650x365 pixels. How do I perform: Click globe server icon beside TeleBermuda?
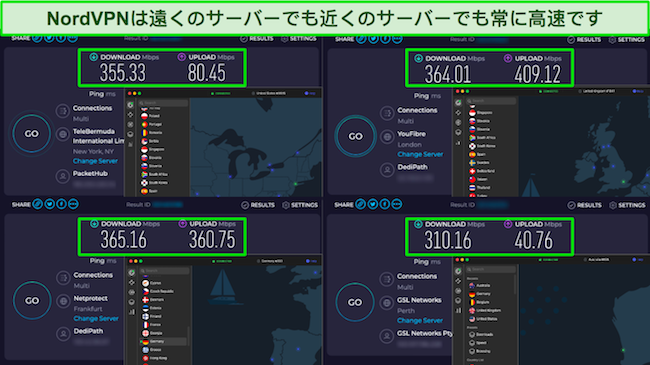tap(63, 134)
